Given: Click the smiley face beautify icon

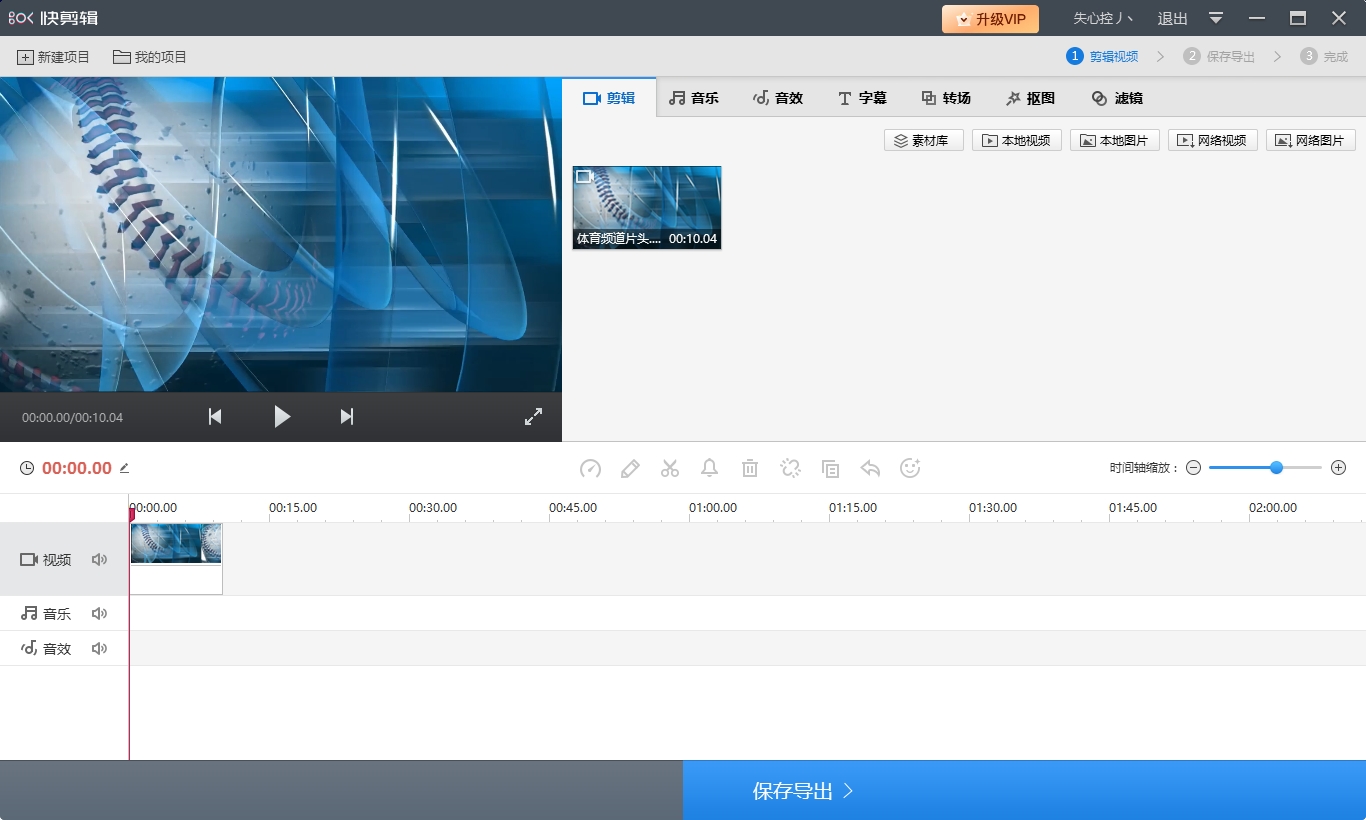Looking at the screenshot, I should 910,468.
